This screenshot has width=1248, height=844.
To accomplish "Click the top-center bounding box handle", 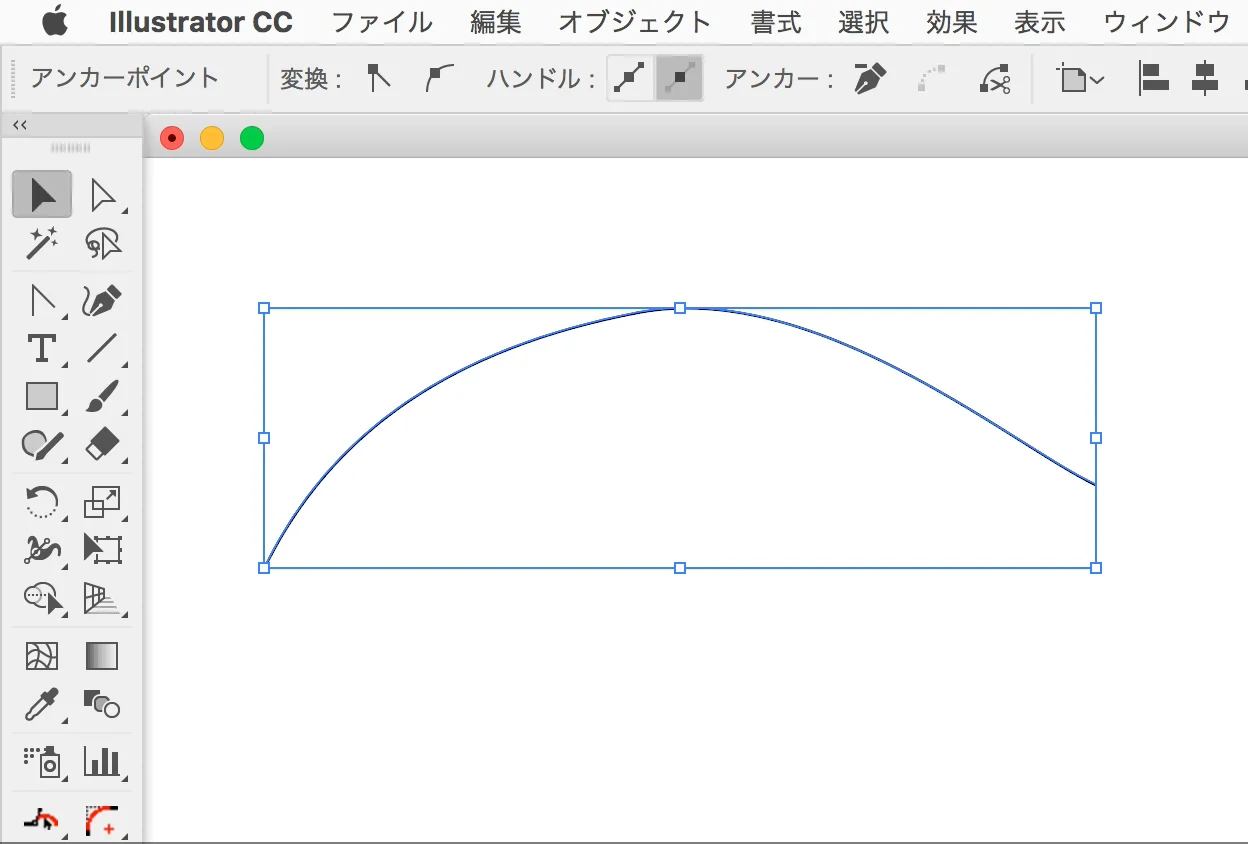I will click(x=680, y=308).
